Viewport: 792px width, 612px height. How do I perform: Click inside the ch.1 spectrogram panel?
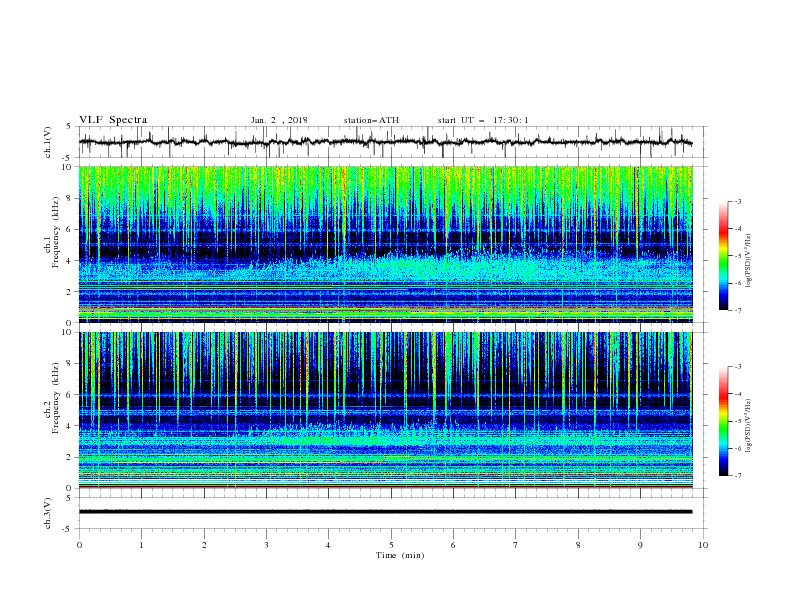(385, 244)
